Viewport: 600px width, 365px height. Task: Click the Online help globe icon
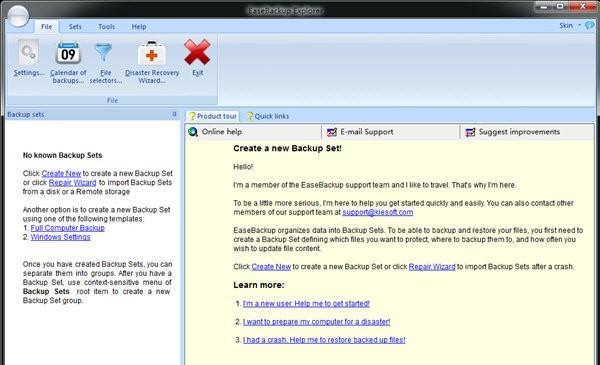(x=193, y=132)
